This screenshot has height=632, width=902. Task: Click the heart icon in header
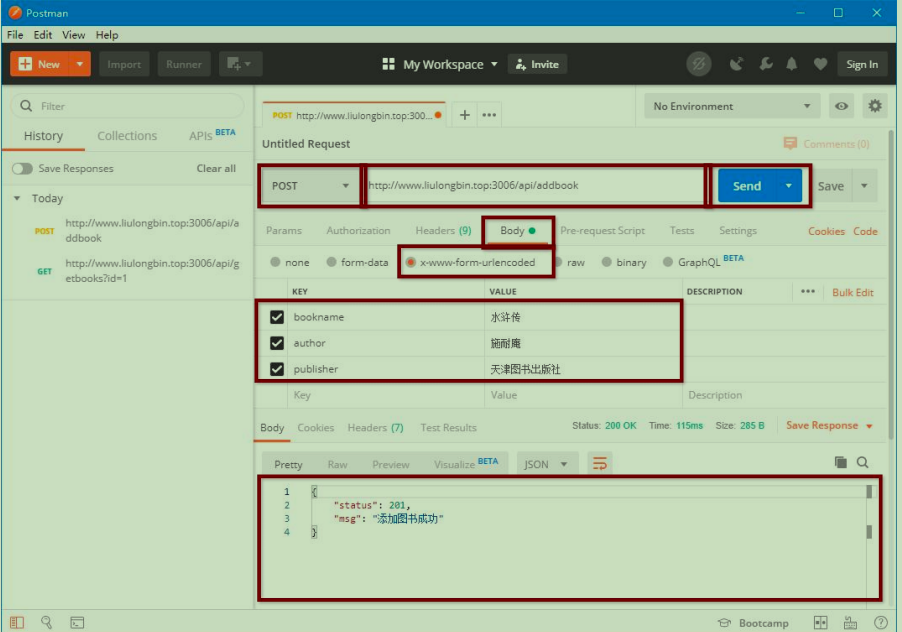point(820,64)
